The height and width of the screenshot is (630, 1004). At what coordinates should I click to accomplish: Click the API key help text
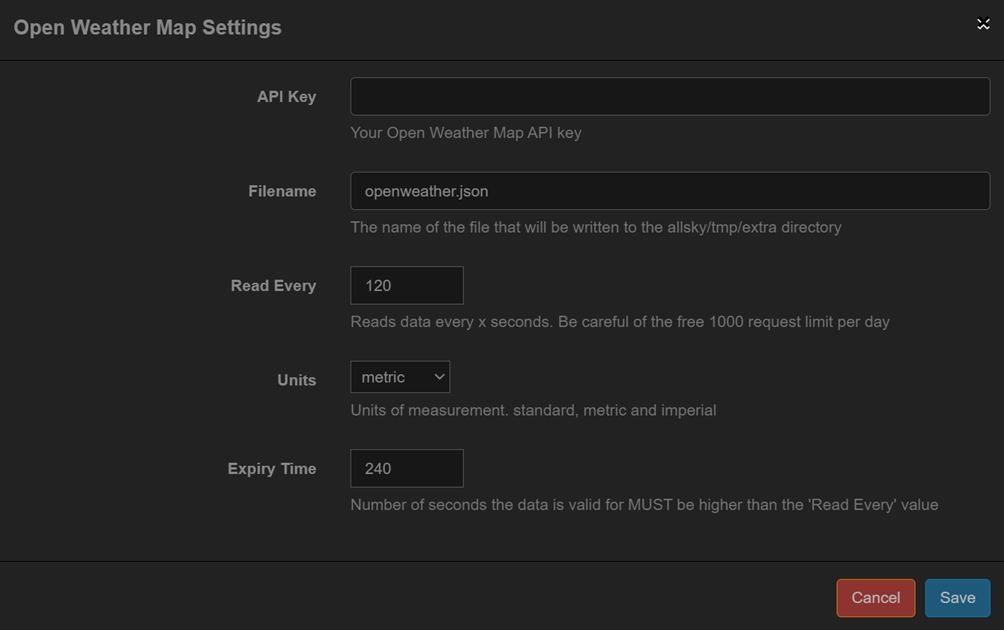point(465,132)
